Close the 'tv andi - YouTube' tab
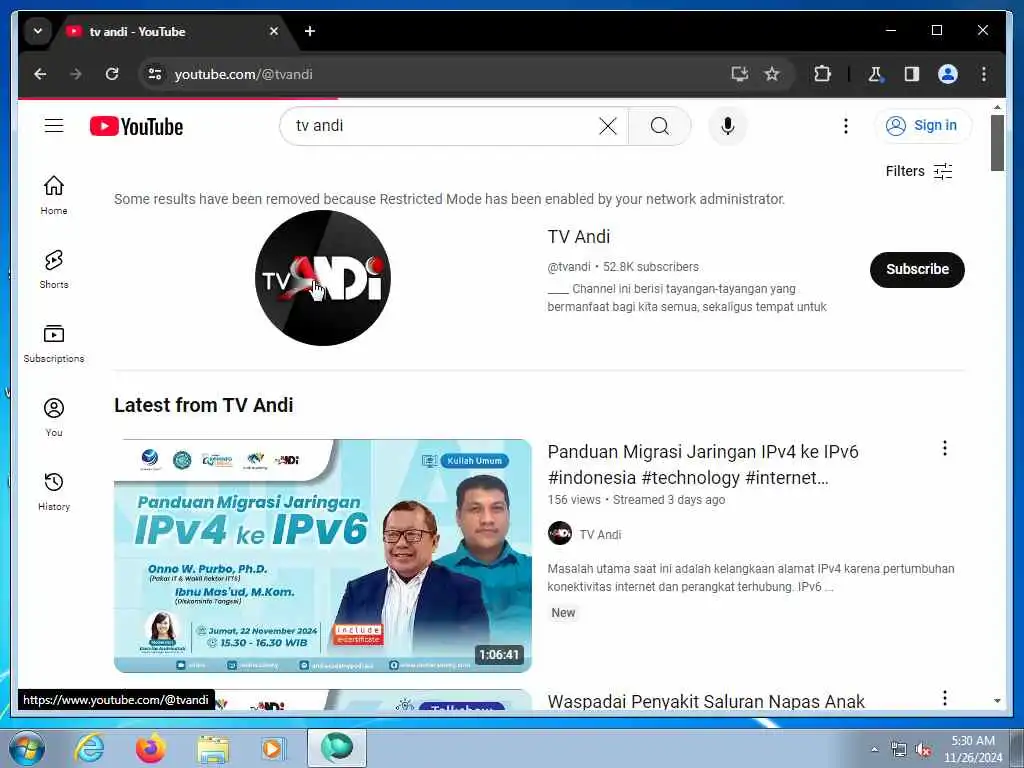This screenshot has width=1024, height=768. [274, 31]
